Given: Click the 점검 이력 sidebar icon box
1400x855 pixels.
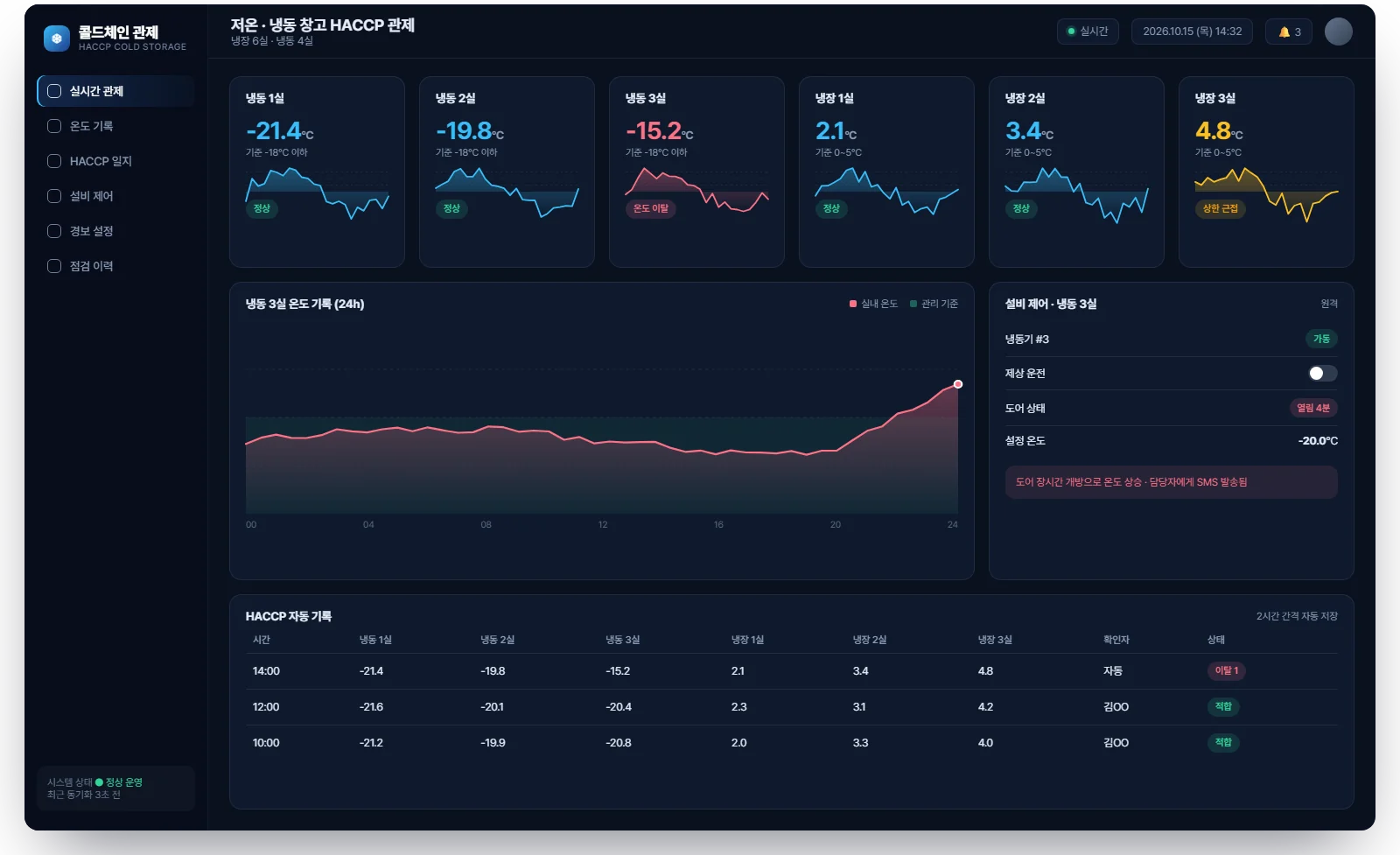Looking at the screenshot, I should pos(54,266).
